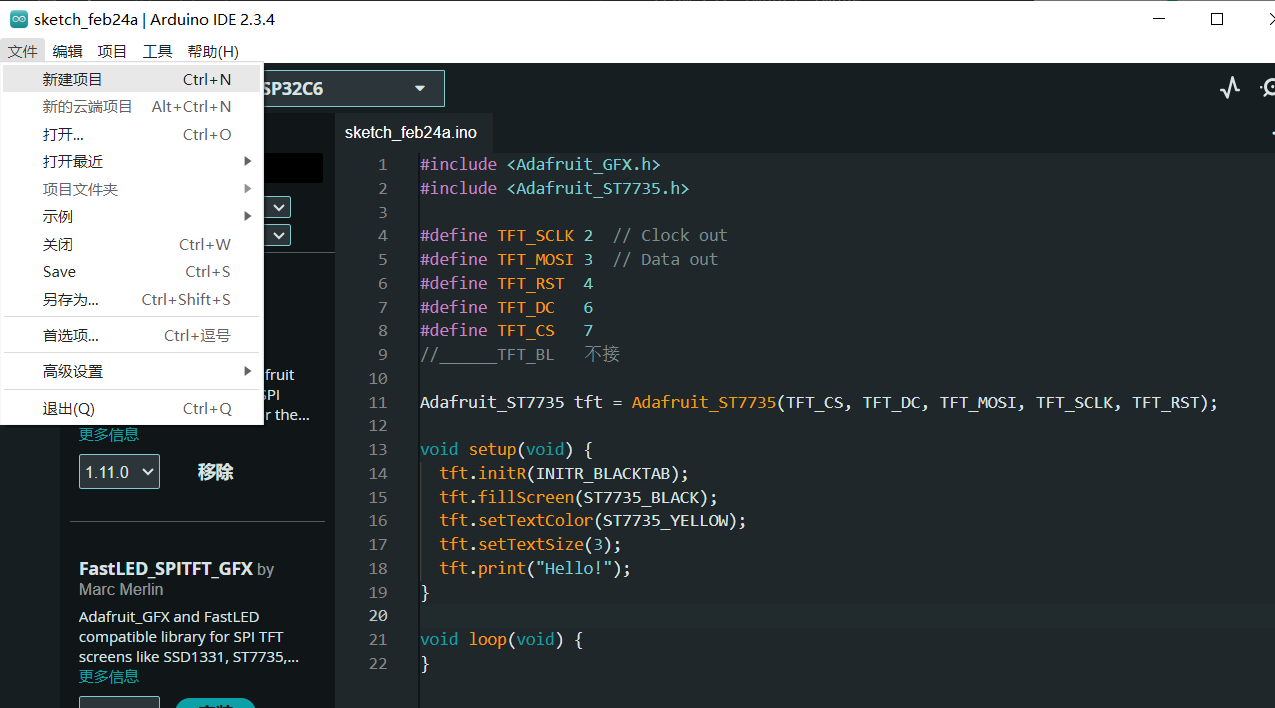Screen dimensions: 1275x708
Task: Click the Marc Merlin author name
Action: click(x=121, y=589)
